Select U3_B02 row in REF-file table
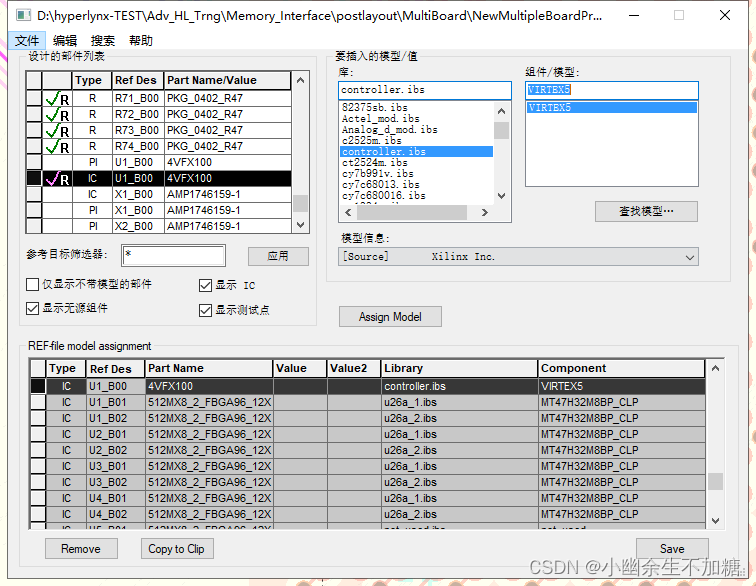 367,482
